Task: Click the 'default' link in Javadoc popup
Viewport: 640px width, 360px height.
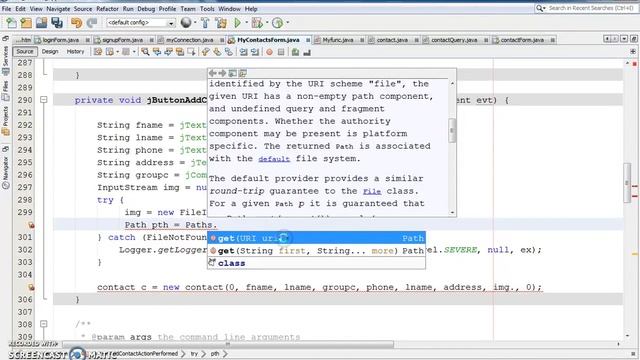Action: click(x=274, y=159)
